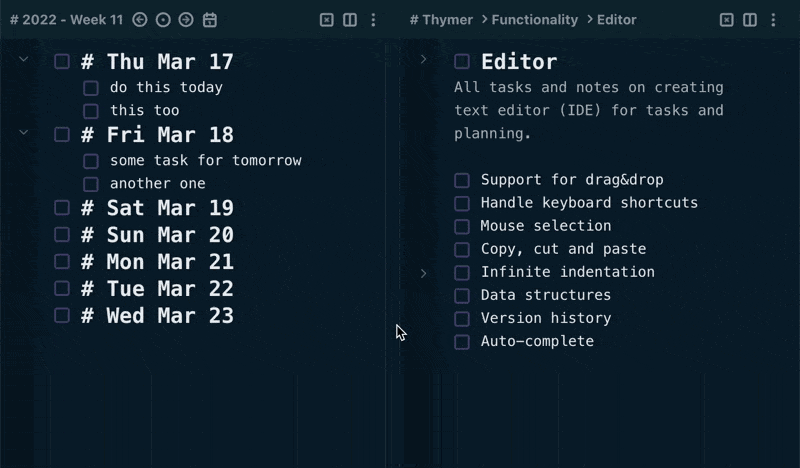Open Editor panel more options menu
The image size is (800, 468).
click(773, 20)
